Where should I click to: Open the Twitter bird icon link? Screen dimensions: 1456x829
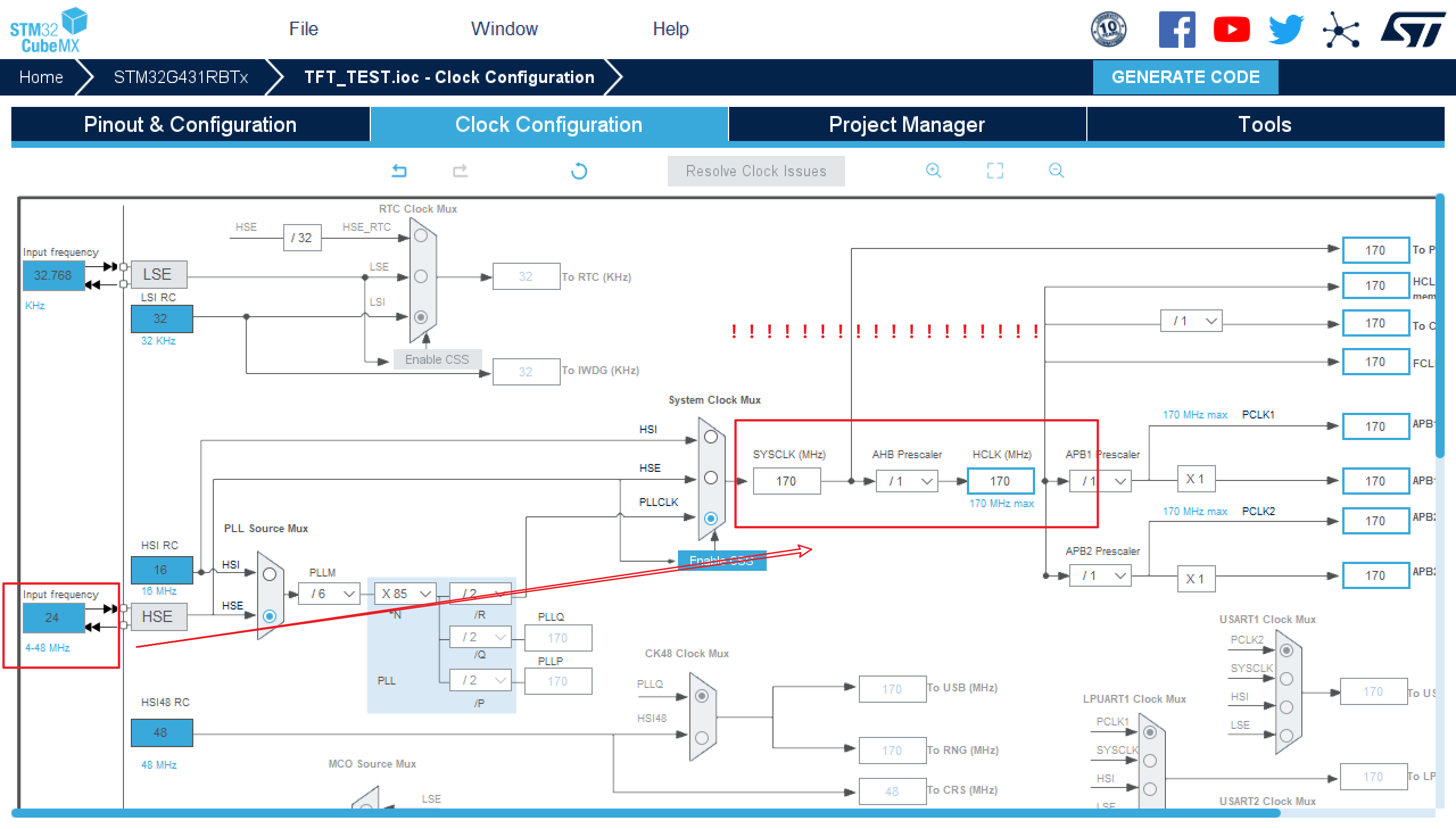pos(1287,30)
